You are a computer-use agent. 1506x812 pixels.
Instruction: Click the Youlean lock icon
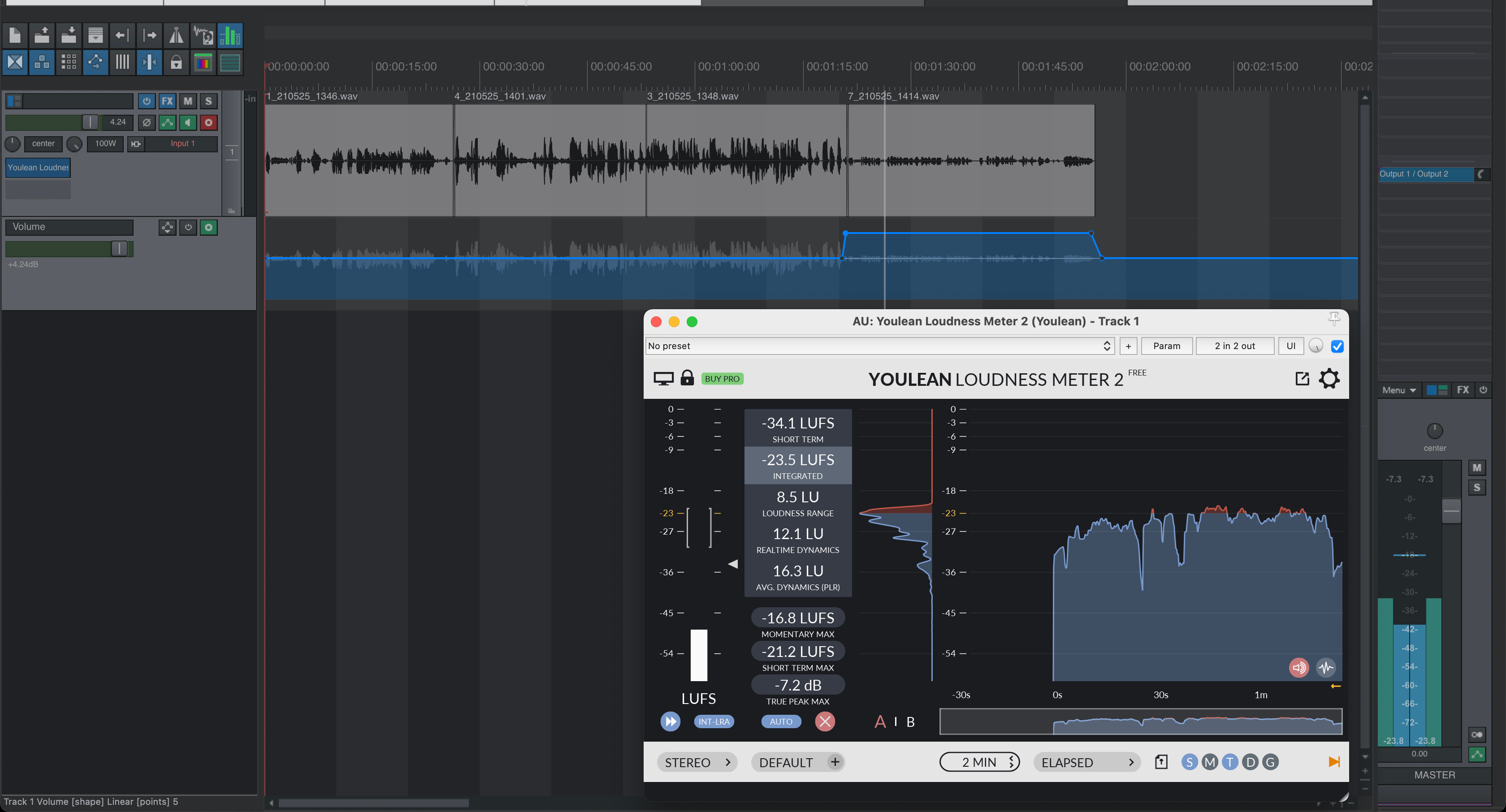[687, 378]
